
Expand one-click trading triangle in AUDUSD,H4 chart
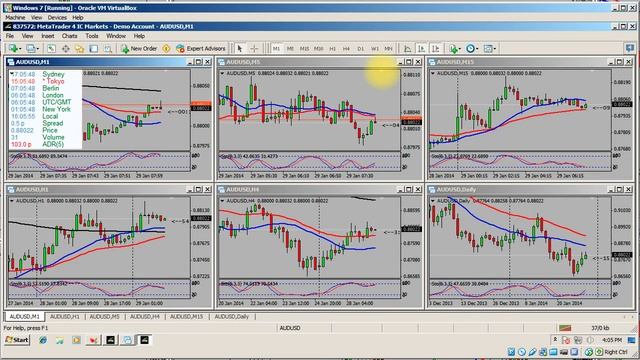[x=222, y=201]
